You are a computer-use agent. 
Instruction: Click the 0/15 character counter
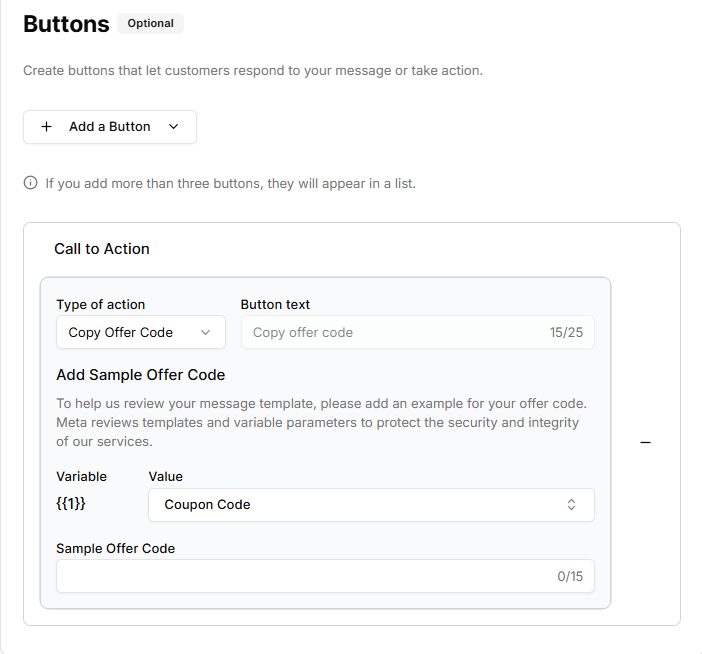pyautogui.click(x=570, y=576)
